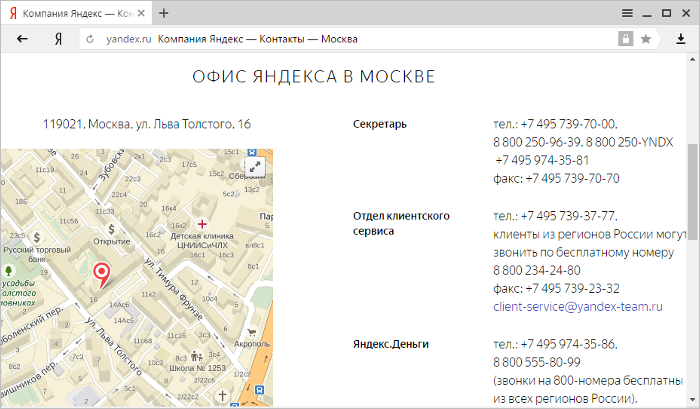Viewport: 700px width, 409px height.
Task: Click the Секретарь label
Action: (x=380, y=124)
